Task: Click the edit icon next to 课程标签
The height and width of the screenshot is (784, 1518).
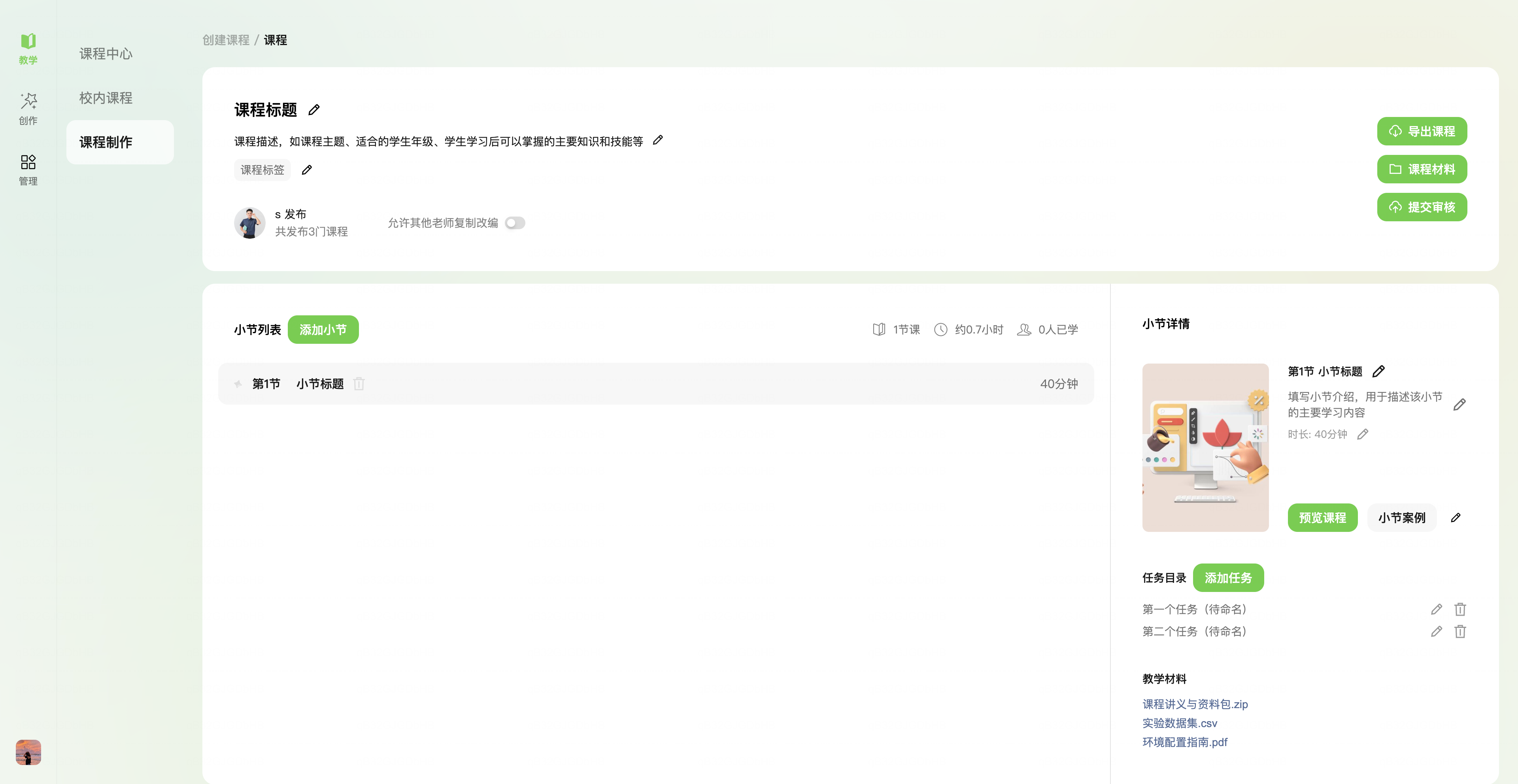Action: pyautogui.click(x=306, y=170)
